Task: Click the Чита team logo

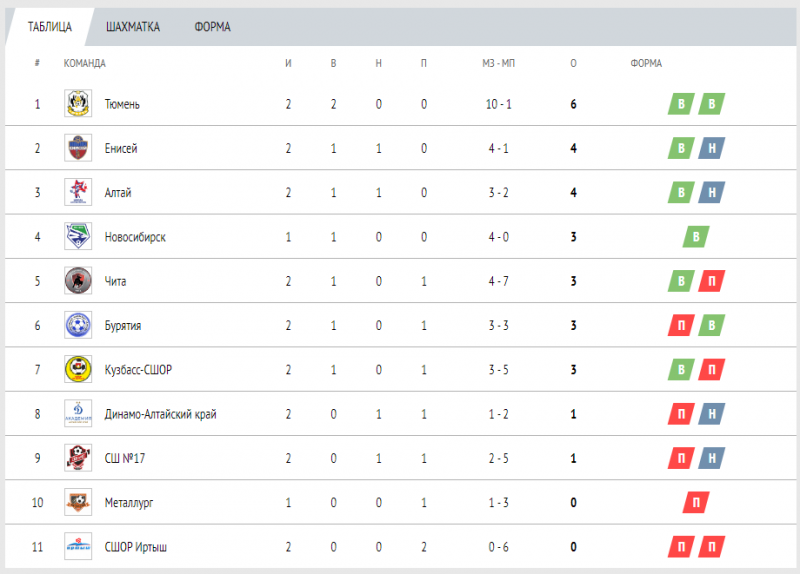Action: (77, 281)
